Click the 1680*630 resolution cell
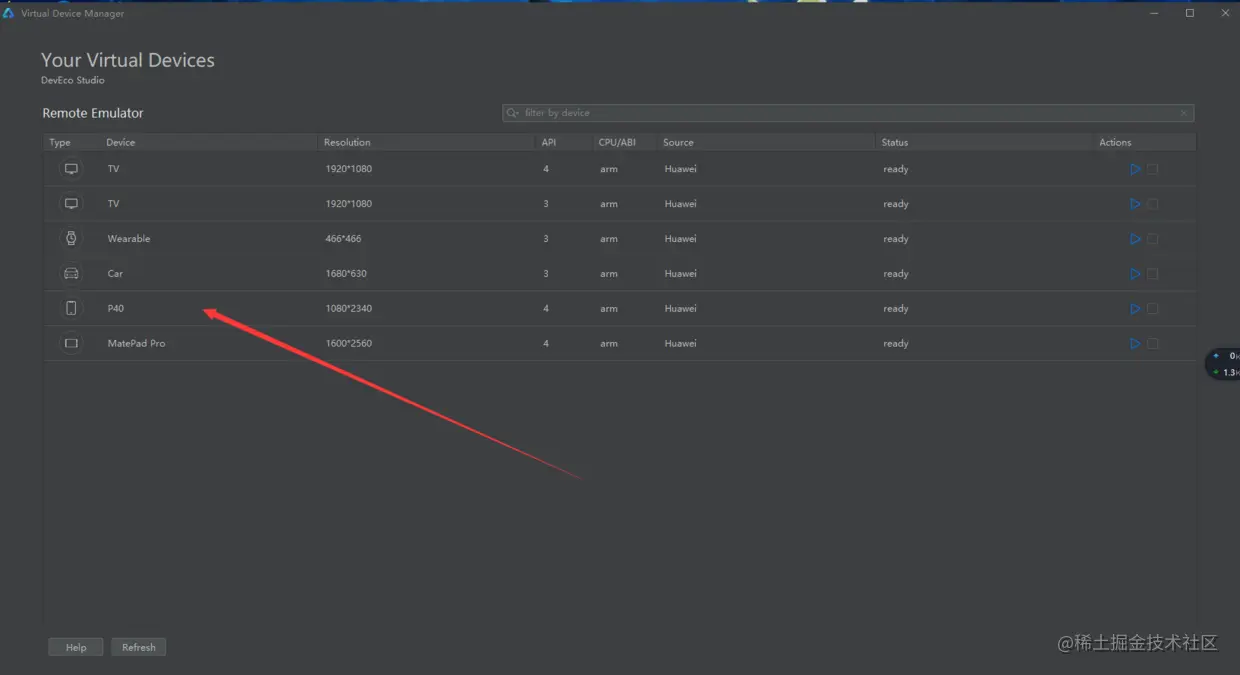This screenshot has height=675, width=1240. (347, 274)
